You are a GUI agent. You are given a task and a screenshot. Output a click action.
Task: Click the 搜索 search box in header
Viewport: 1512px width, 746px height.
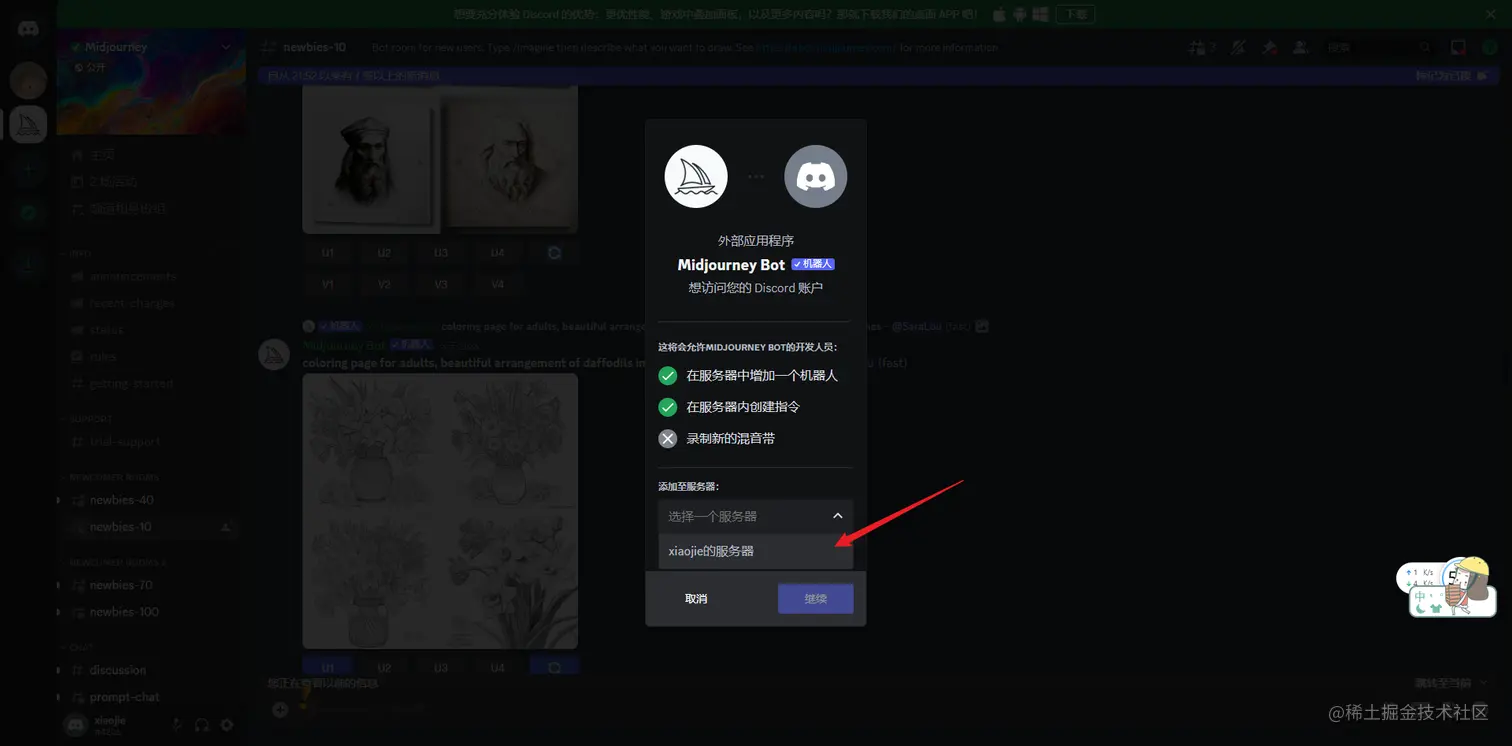pyautogui.click(x=1378, y=47)
